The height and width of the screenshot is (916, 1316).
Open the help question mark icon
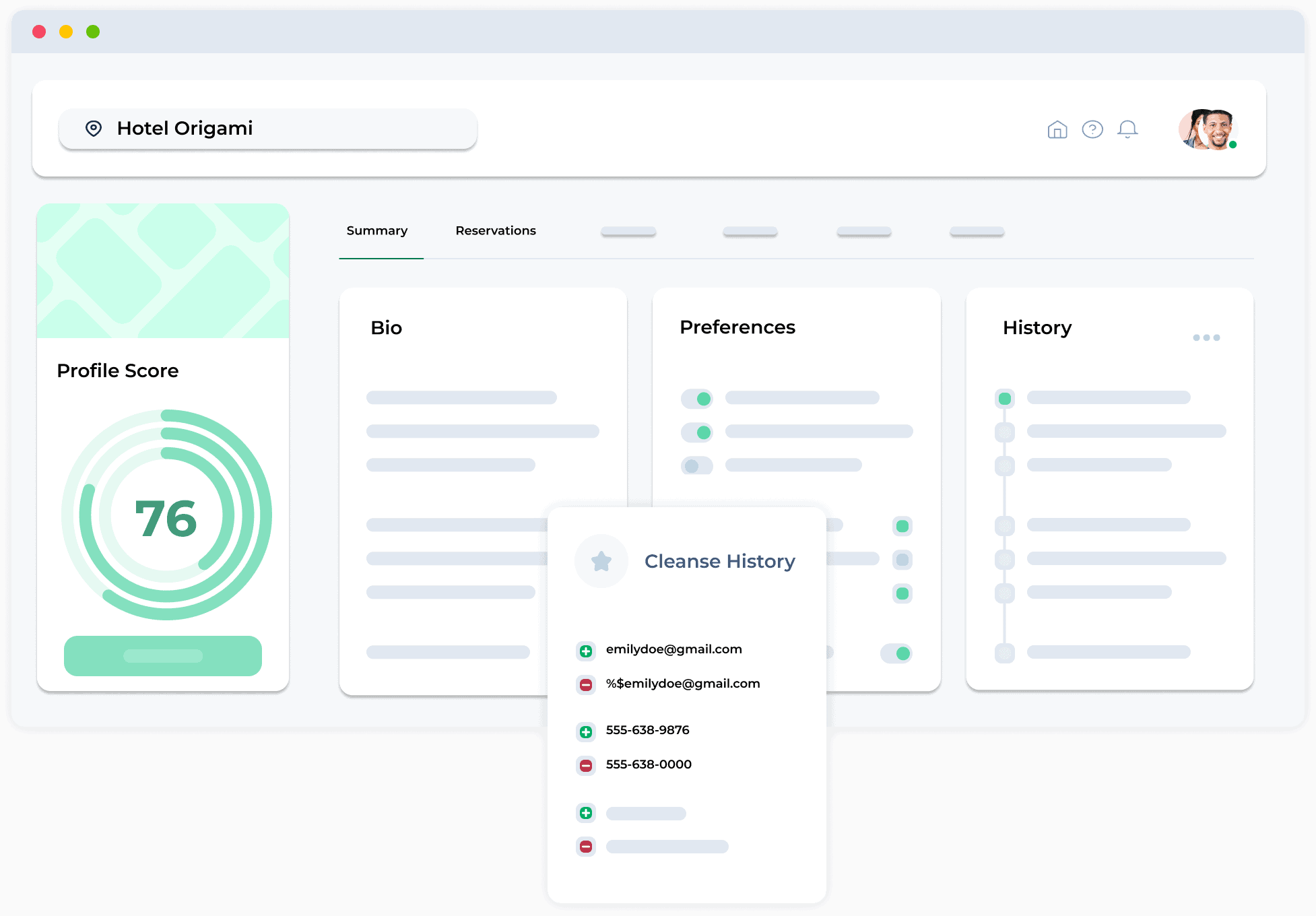[1092, 129]
